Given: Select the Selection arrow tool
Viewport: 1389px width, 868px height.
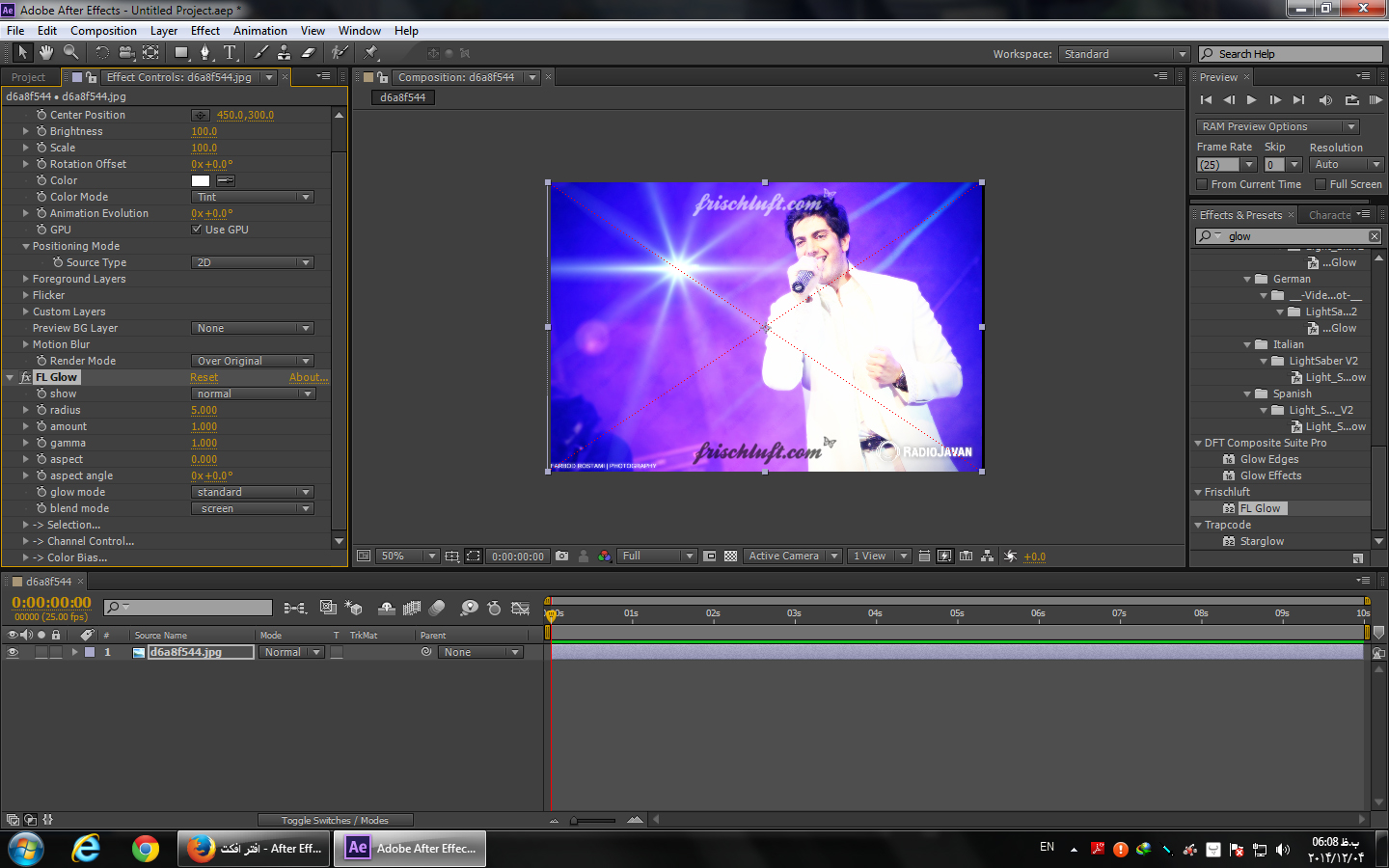Looking at the screenshot, I should [x=22, y=53].
